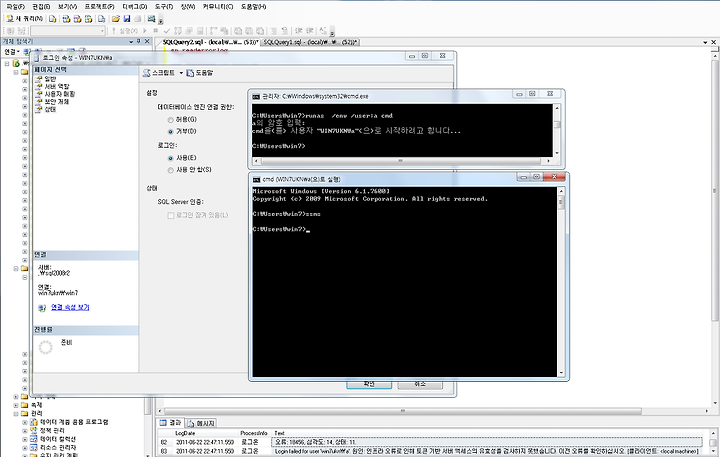Open the database selection combo box in toolbar
This screenshot has height=457, width=720.
coord(68,31)
